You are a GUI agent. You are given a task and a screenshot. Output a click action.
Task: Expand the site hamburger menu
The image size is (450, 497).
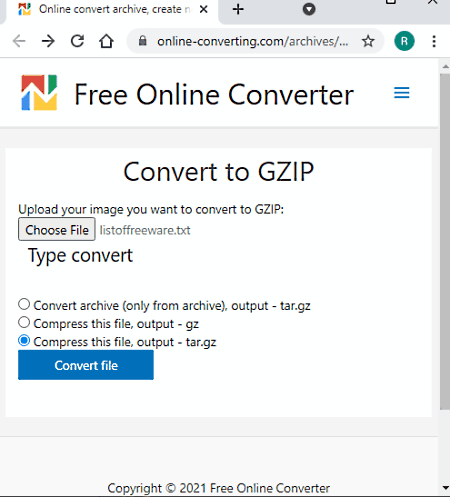click(x=401, y=93)
